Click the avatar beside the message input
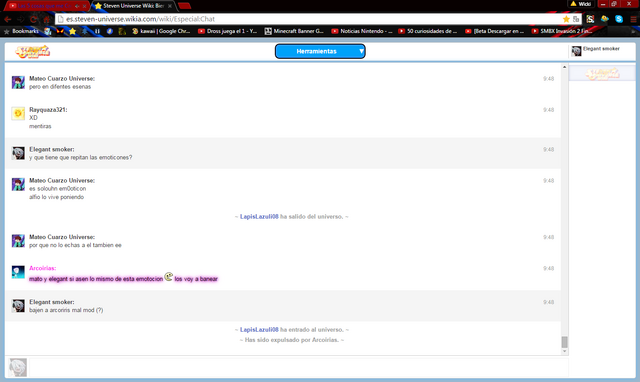Viewport: 640px width, 382px height. point(18,367)
